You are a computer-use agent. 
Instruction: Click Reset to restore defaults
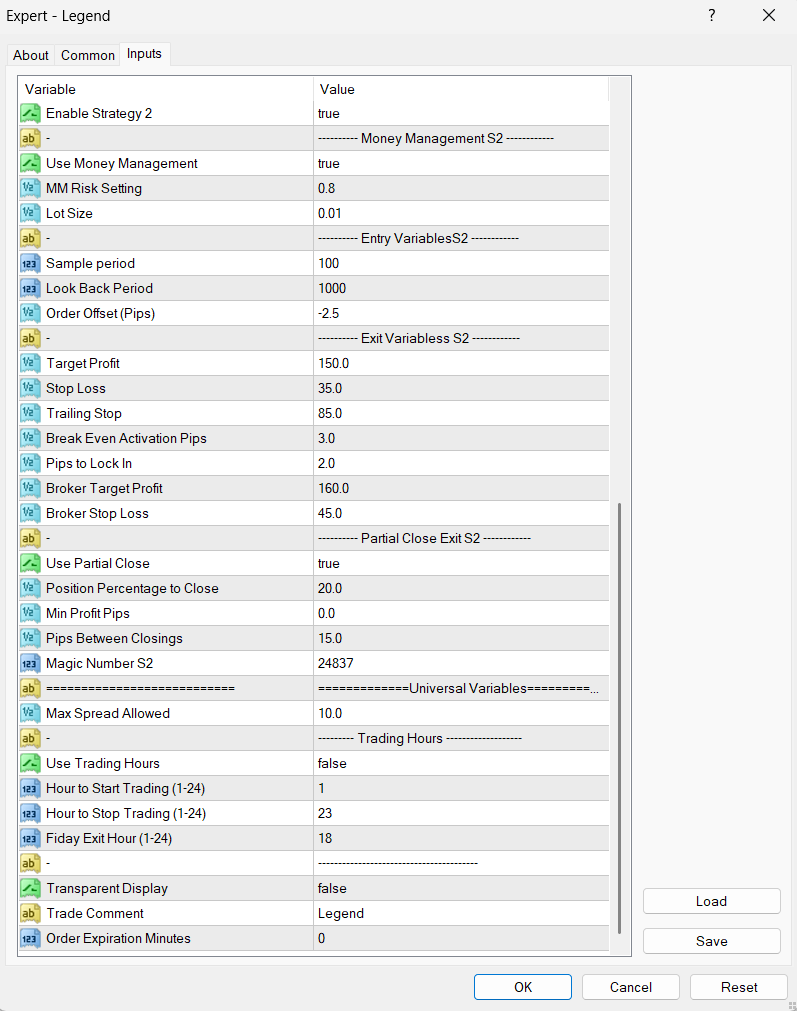[x=739, y=987]
